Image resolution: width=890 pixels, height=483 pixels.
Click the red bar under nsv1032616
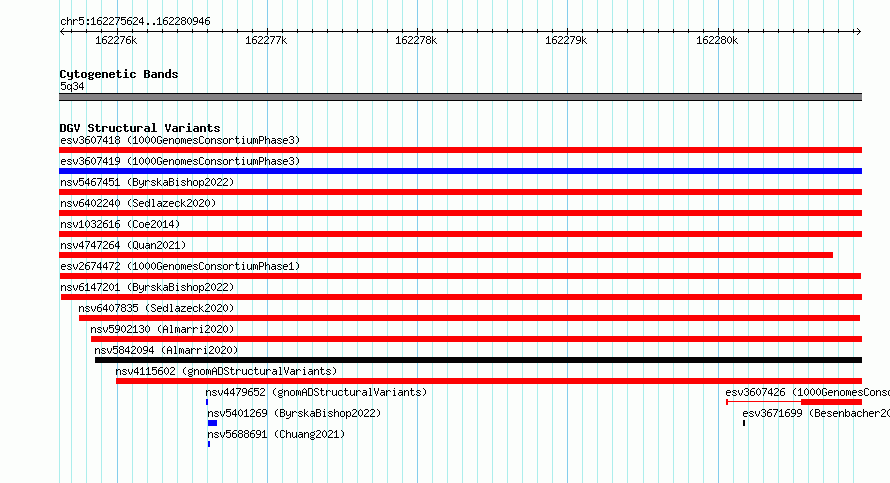click(x=460, y=234)
